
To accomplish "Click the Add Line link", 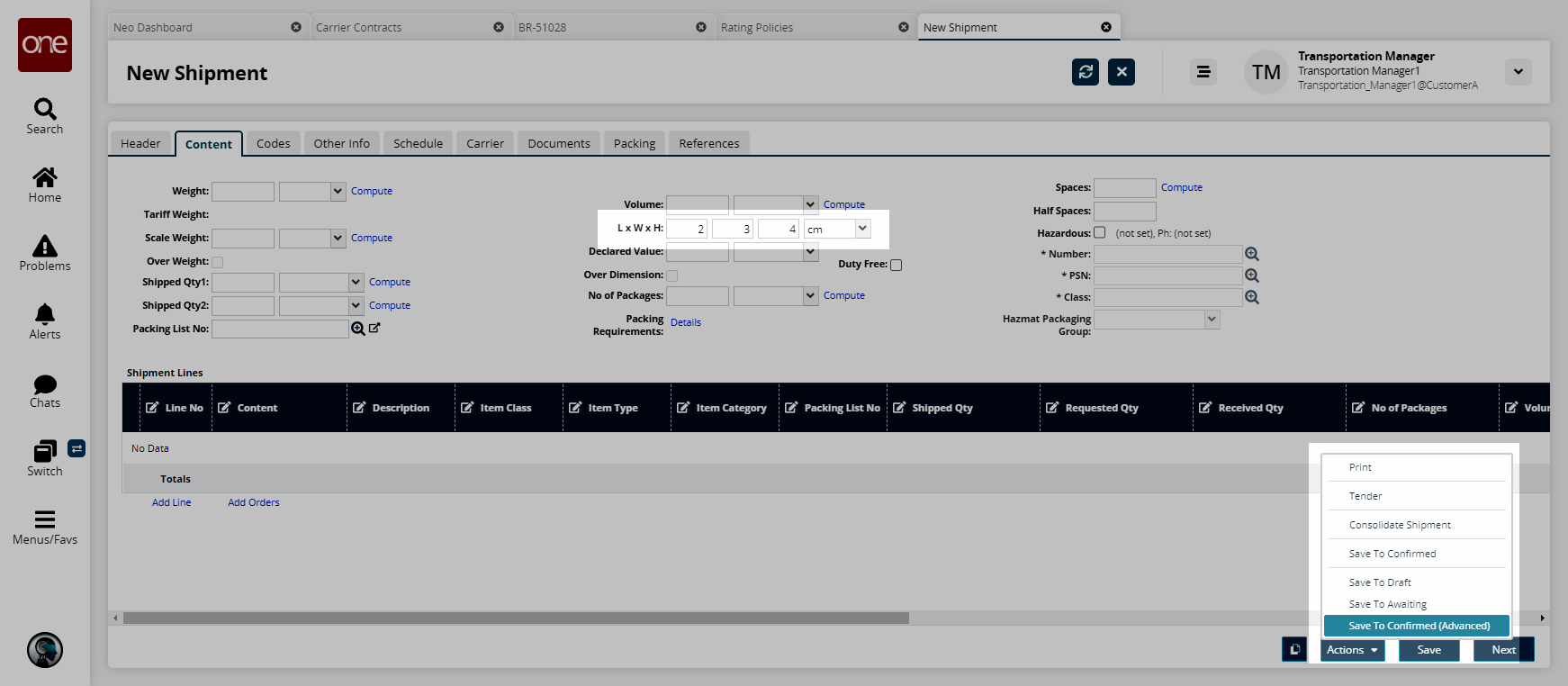I will (x=171, y=502).
